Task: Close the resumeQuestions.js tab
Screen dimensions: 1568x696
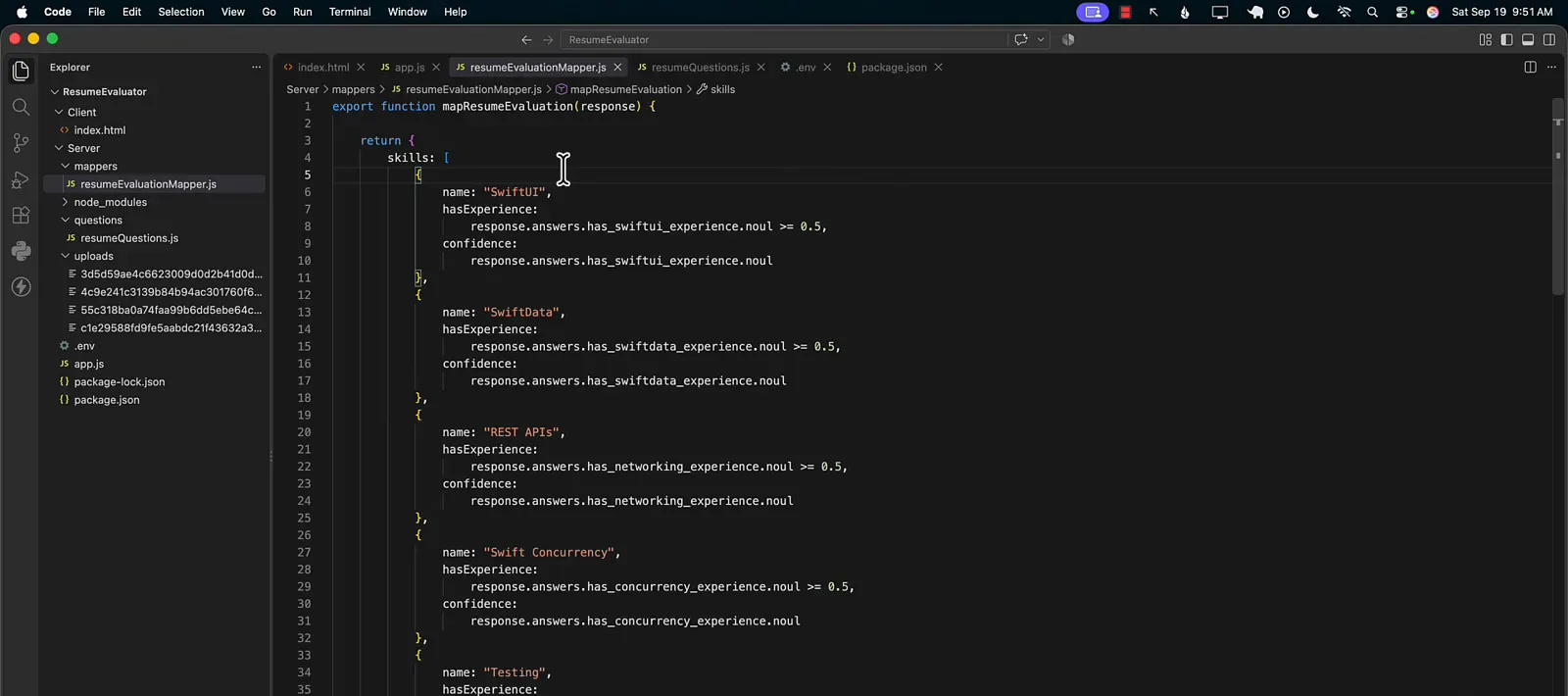Action: coord(760,68)
